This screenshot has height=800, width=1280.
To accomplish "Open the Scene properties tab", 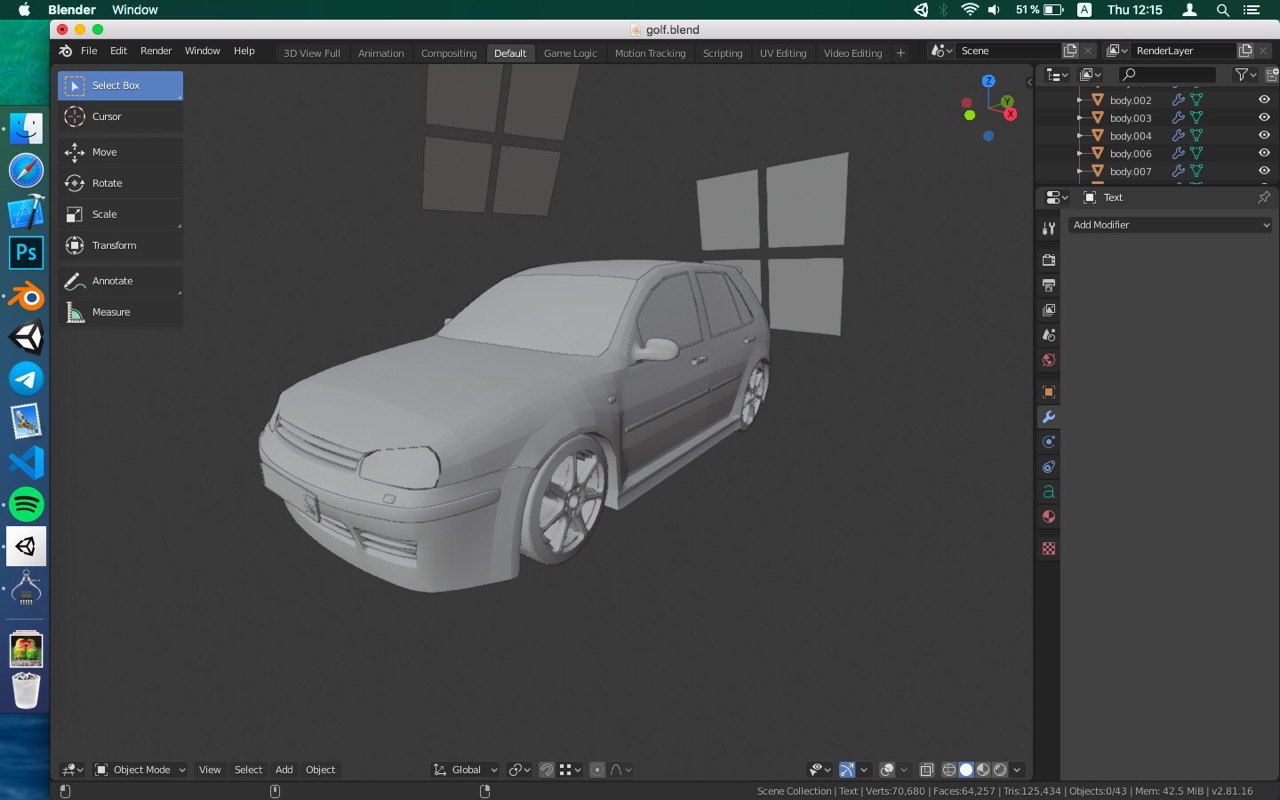I will coord(1048,335).
